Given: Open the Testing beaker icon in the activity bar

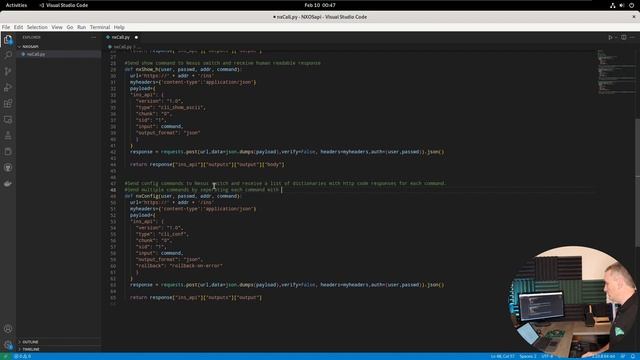Looking at the screenshot, I should click(8, 136).
